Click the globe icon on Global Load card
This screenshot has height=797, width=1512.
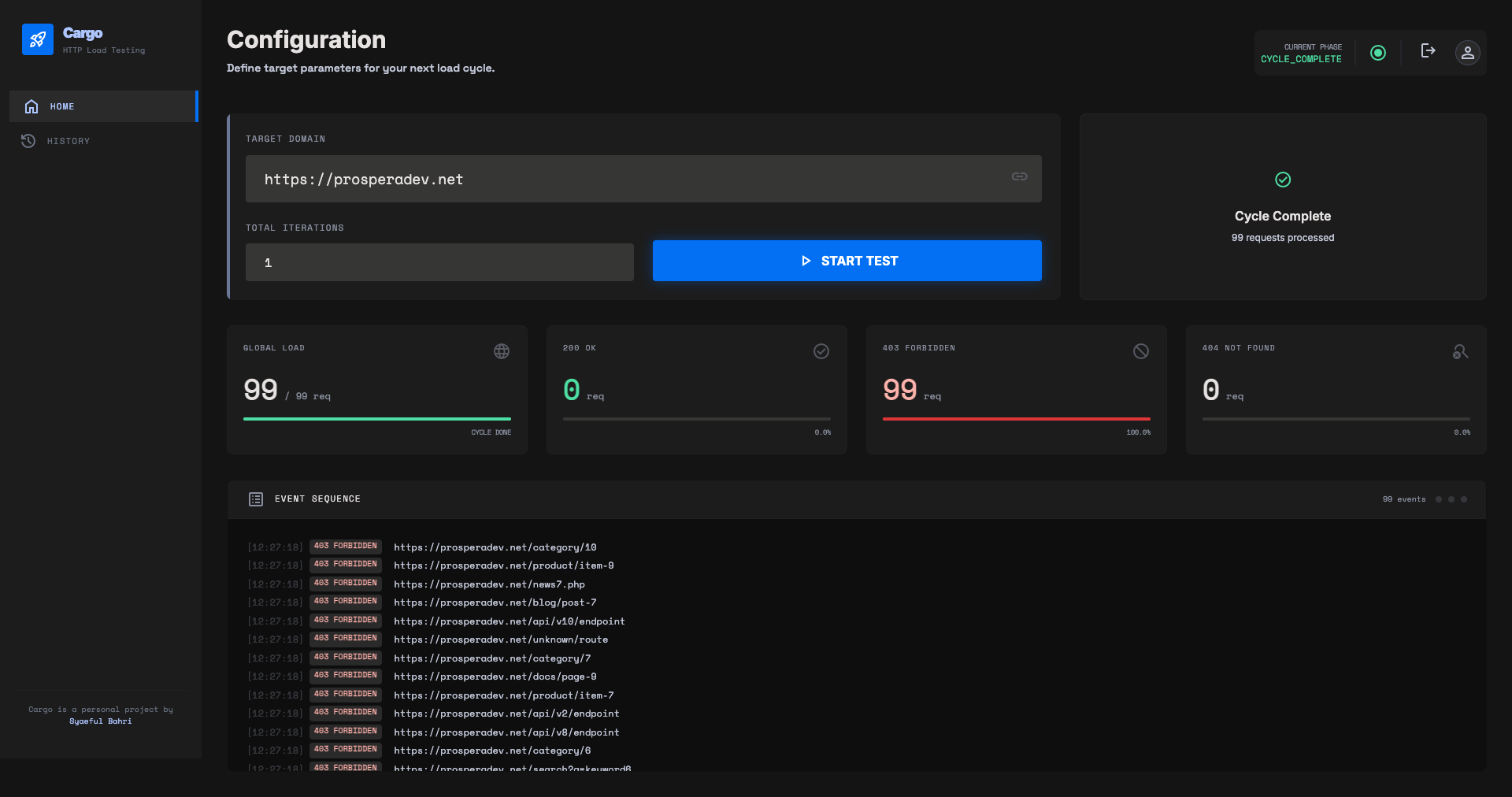(x=502, y=351)
